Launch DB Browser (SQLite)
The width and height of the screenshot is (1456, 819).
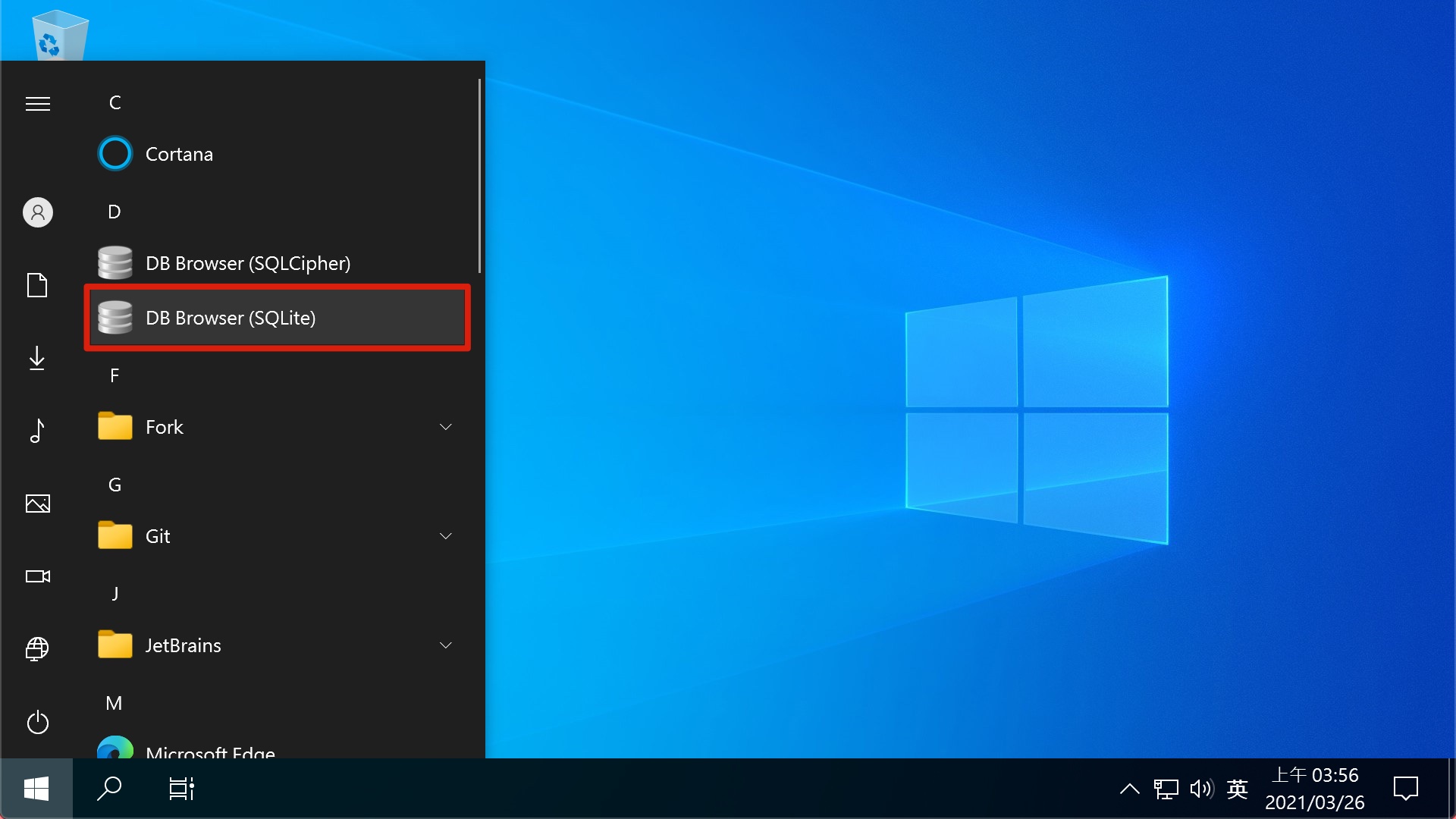pyautogui.click(x=278, y=318)
